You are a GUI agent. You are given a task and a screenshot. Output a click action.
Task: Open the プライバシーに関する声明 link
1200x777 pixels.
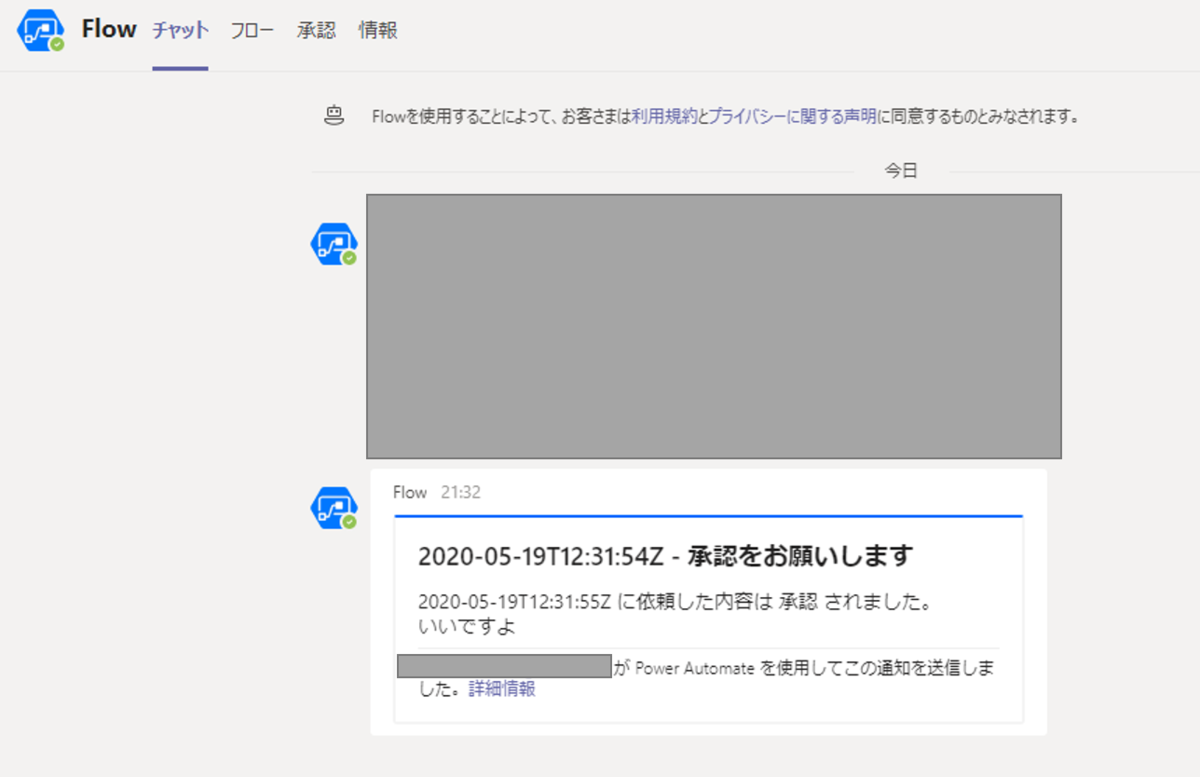793,117
